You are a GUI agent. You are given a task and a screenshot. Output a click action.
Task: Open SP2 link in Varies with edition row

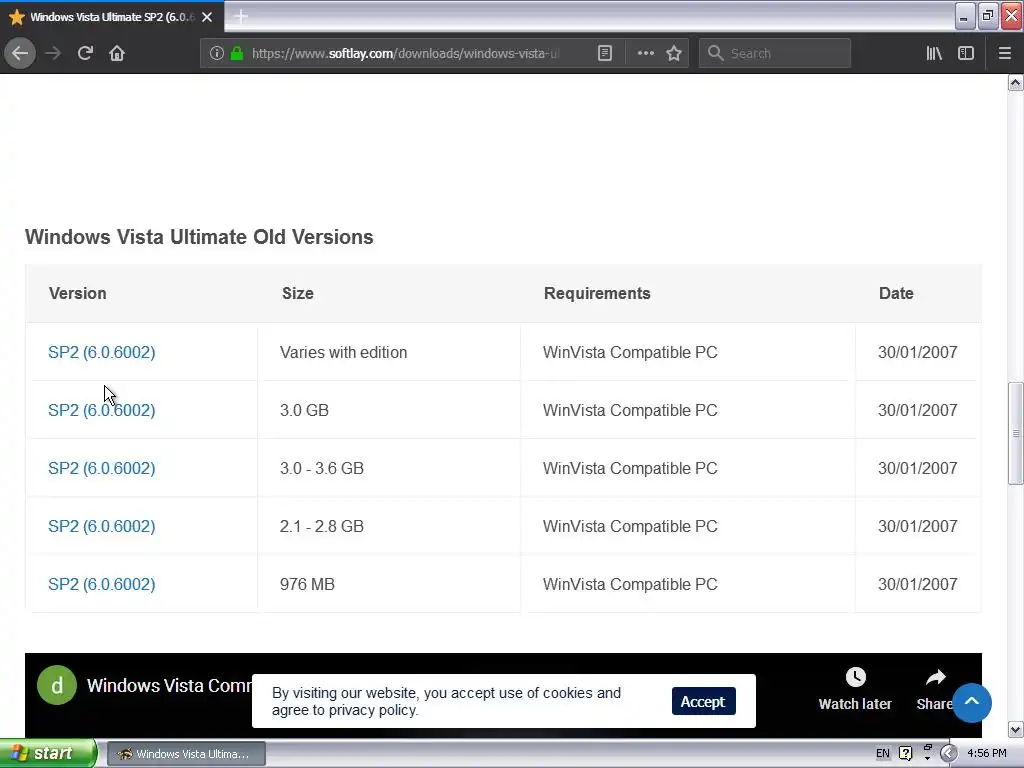pos(101,352)
